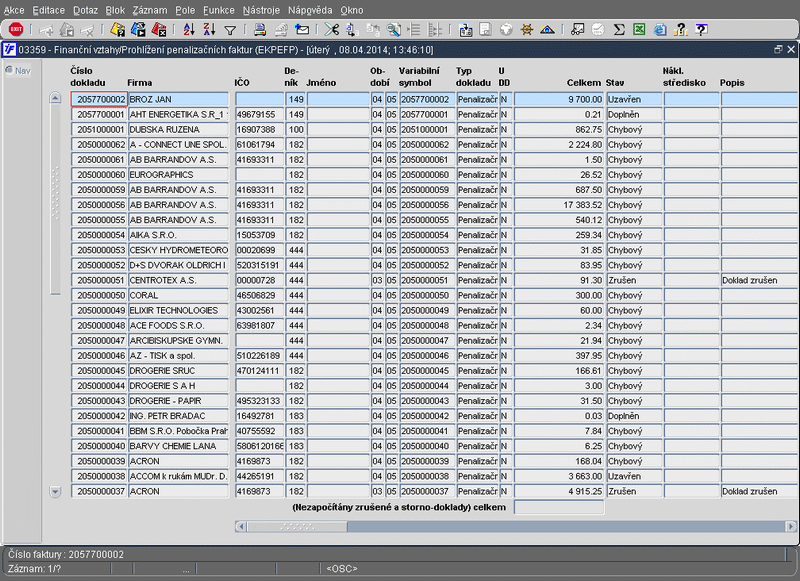
Task: Open the Záznam menu
Action: tap(152, 9)
